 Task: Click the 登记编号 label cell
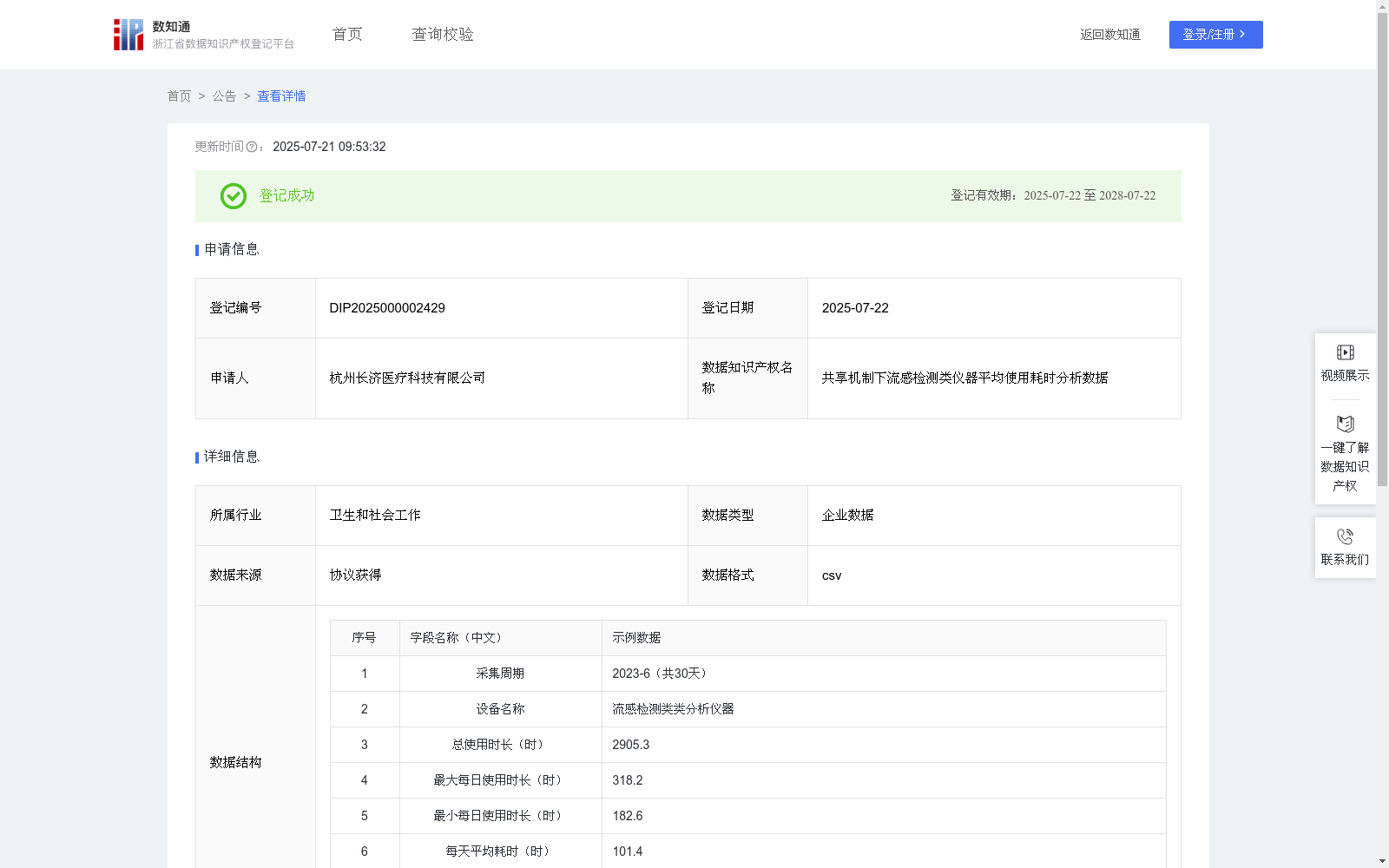pos(255,308)
